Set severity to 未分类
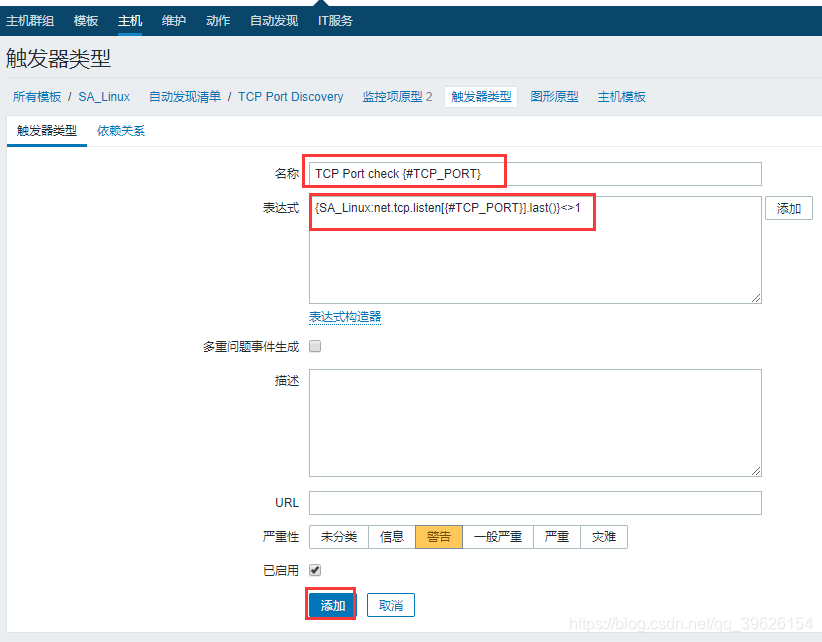 coord(339,537)
